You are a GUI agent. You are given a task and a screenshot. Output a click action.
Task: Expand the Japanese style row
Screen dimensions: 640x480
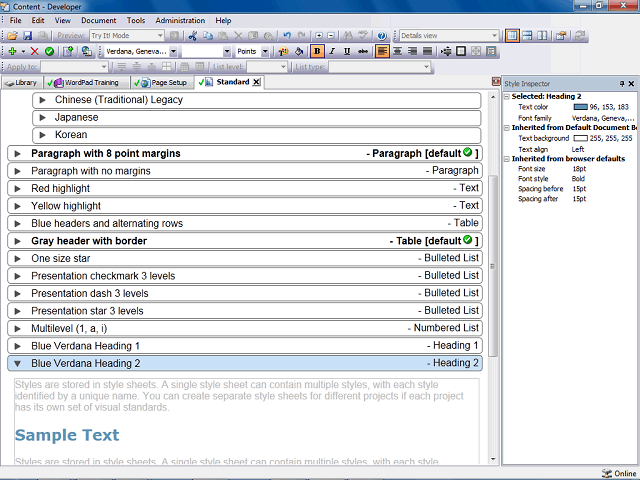pyautogui.click(x=42, y=118)
